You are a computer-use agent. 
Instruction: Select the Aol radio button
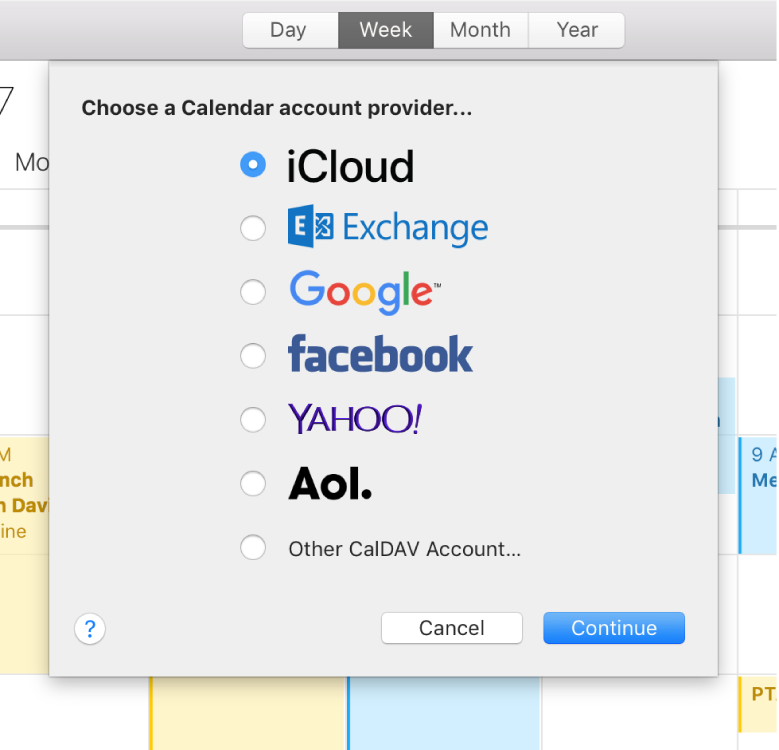(253, 484)
